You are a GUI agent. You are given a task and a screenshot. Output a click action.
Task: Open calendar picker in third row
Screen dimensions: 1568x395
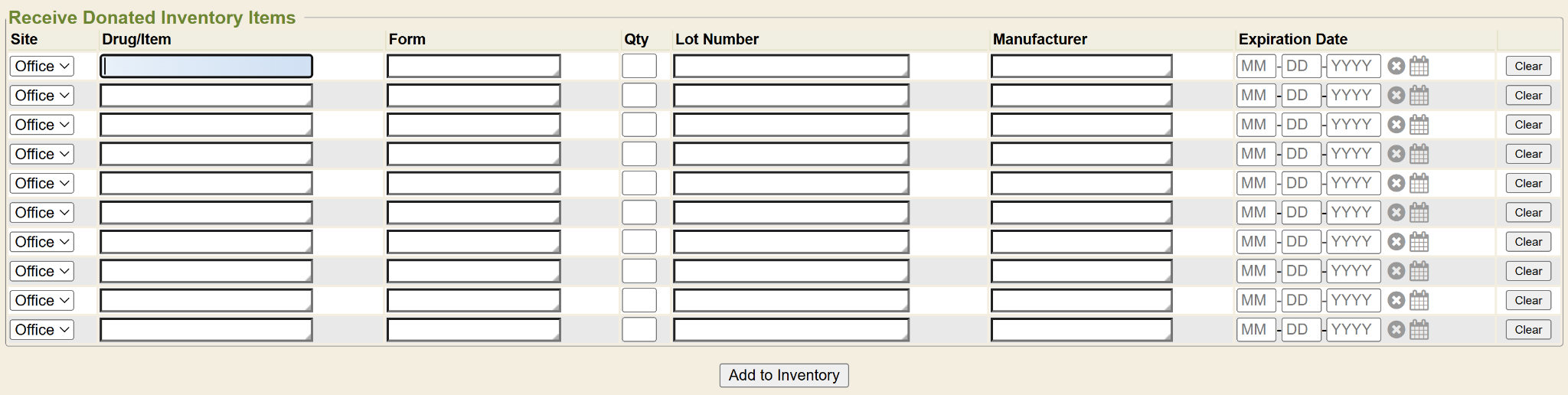click(x=1419, y=125)
